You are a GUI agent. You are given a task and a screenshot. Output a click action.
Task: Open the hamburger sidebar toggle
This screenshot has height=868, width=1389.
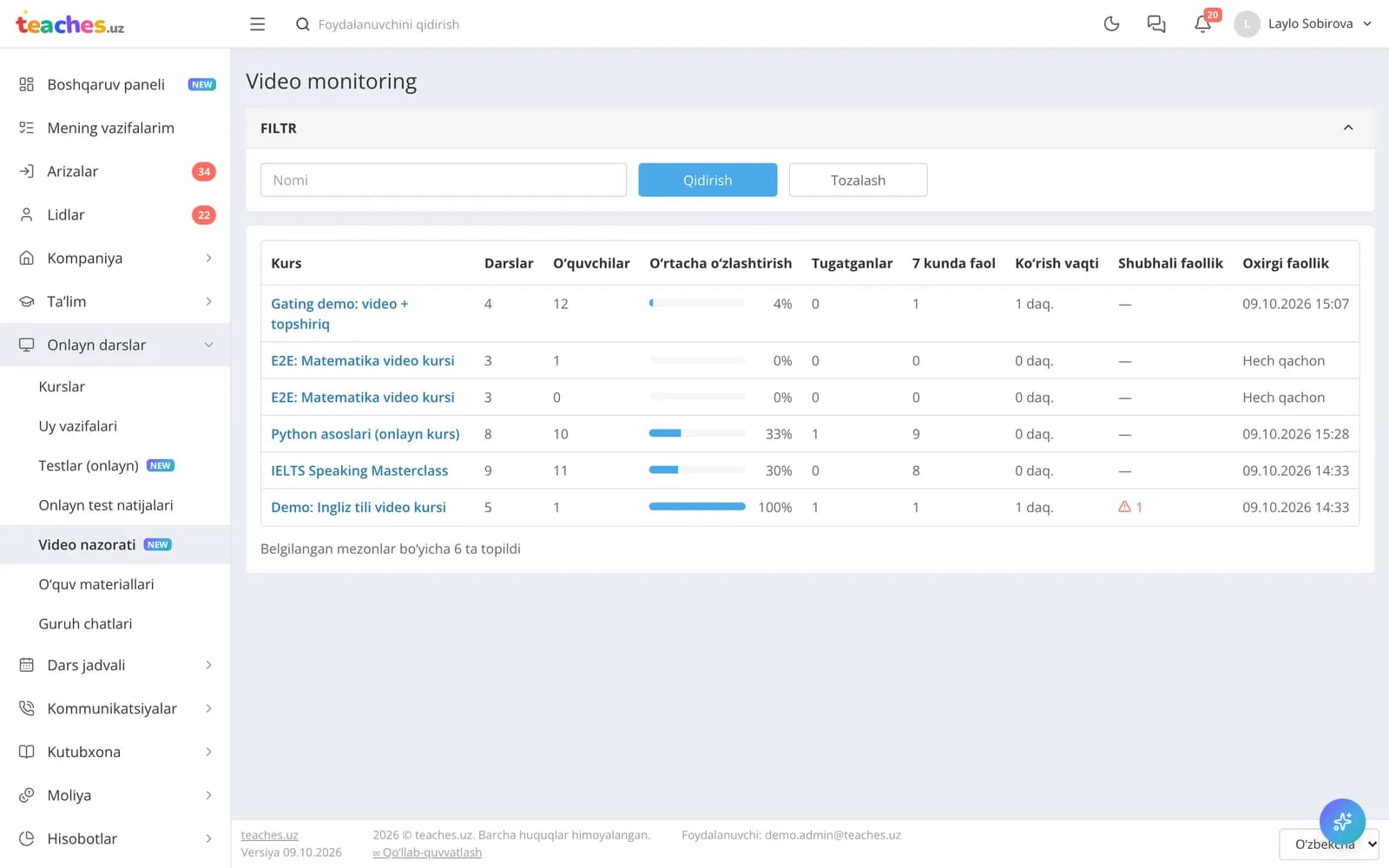coord(257,24)
